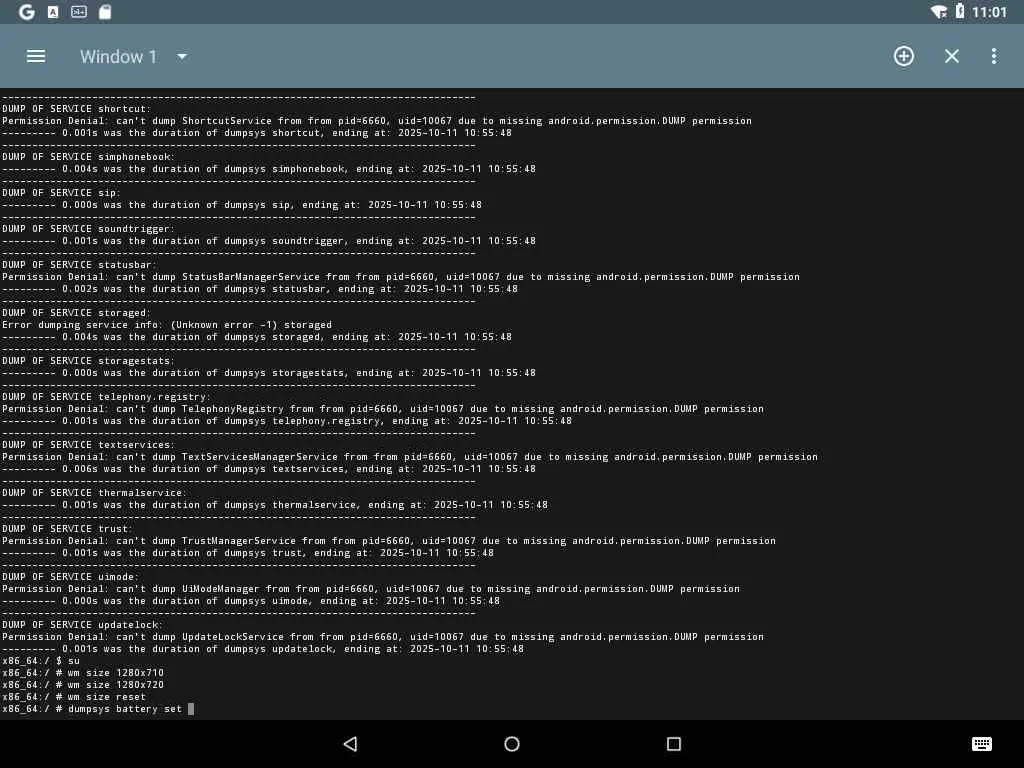The height and width of the screenshot is (768, 1024).
Task: Select 'DUMP OF SERVICE sip:' line
Action: coord(61,193)
